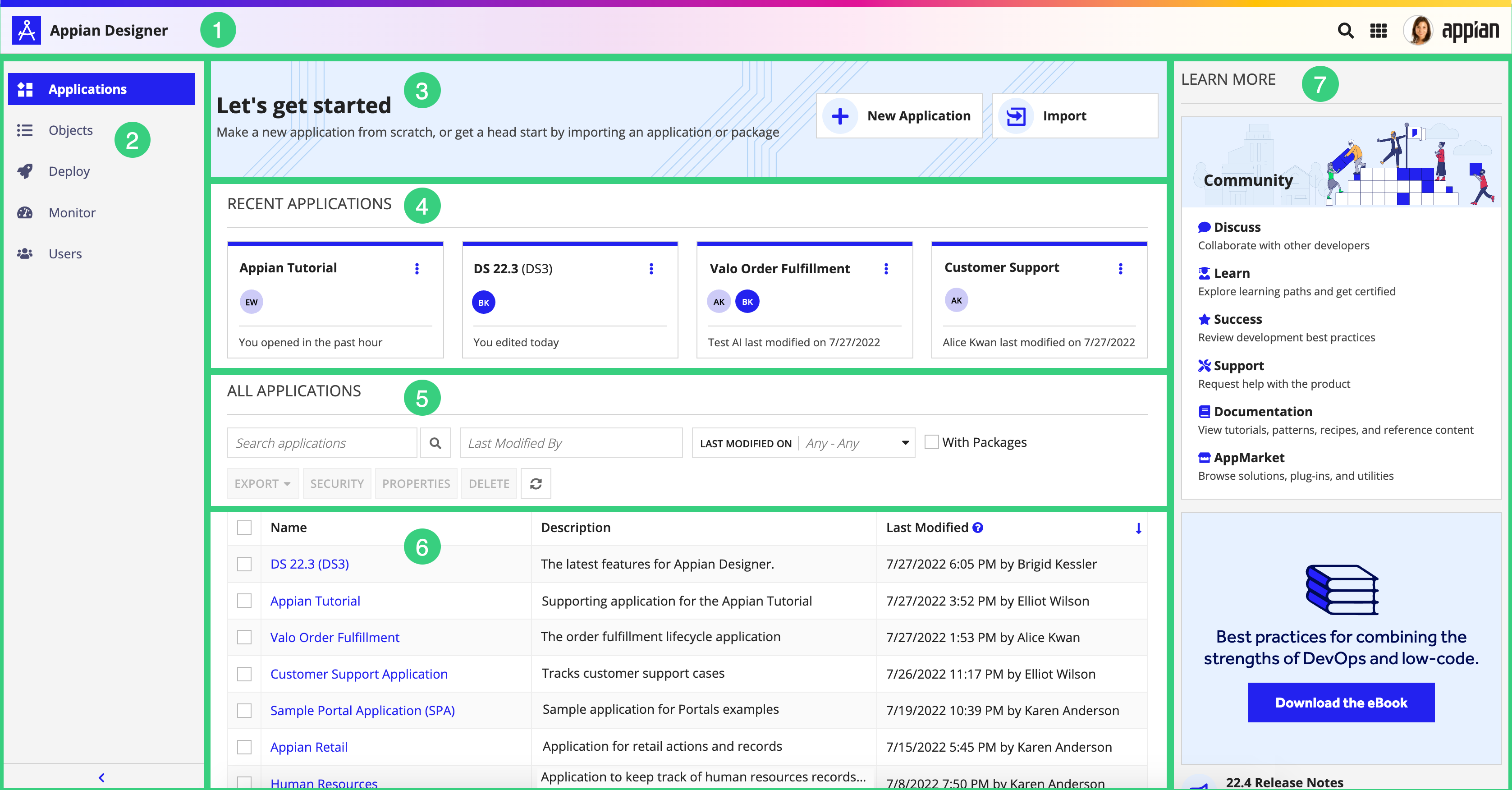Screen dimensions: 1512x790
Task: Open the Appian Retail link
Action: (x=309, y=747)
